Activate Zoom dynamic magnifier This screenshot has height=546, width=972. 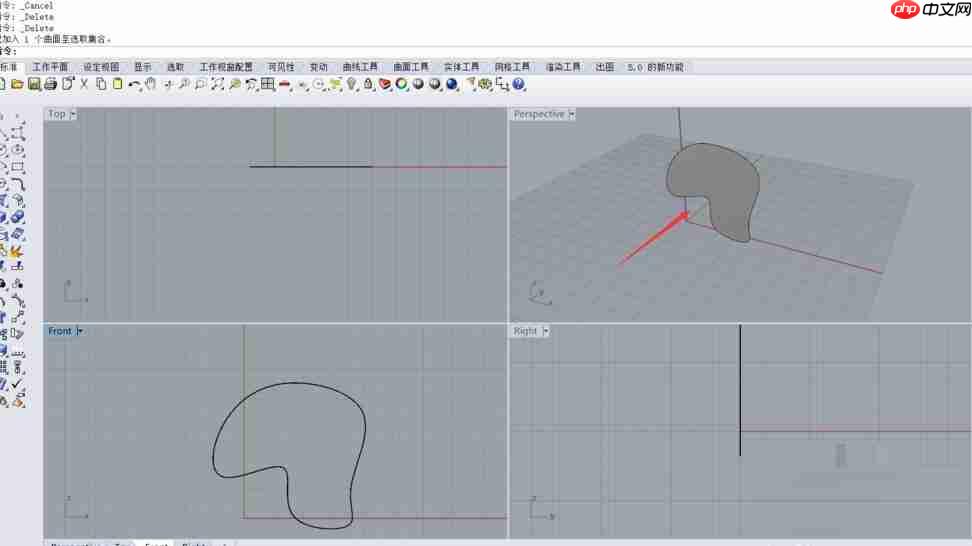click(184, 84)
